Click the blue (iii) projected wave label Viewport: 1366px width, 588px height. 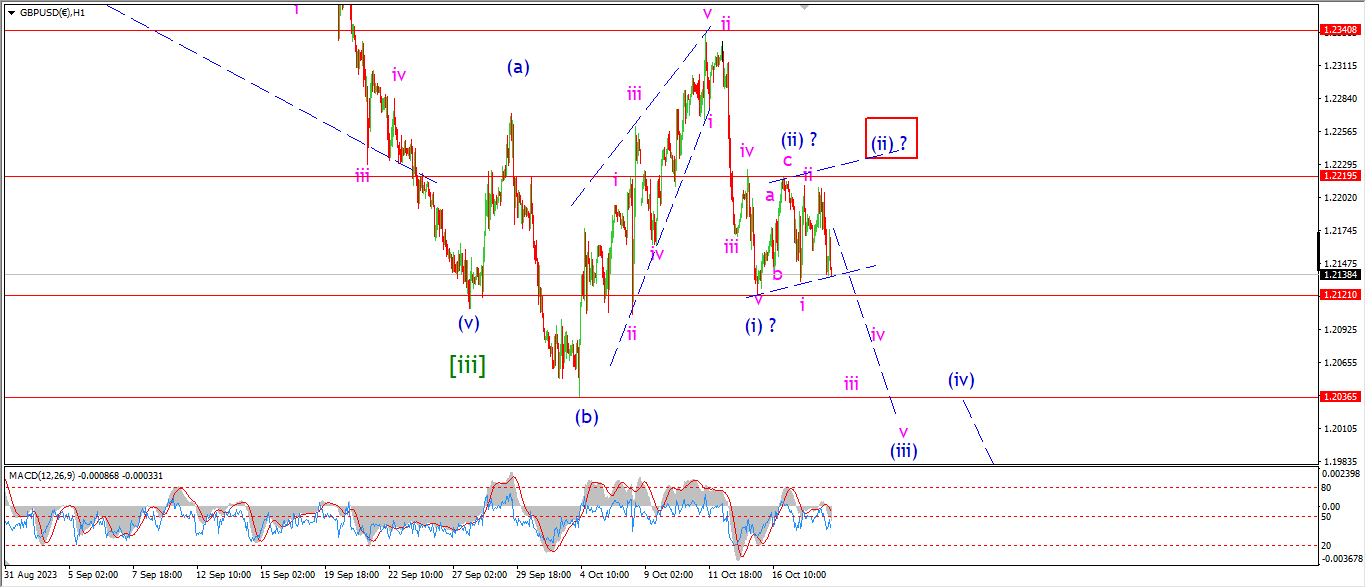904,450
